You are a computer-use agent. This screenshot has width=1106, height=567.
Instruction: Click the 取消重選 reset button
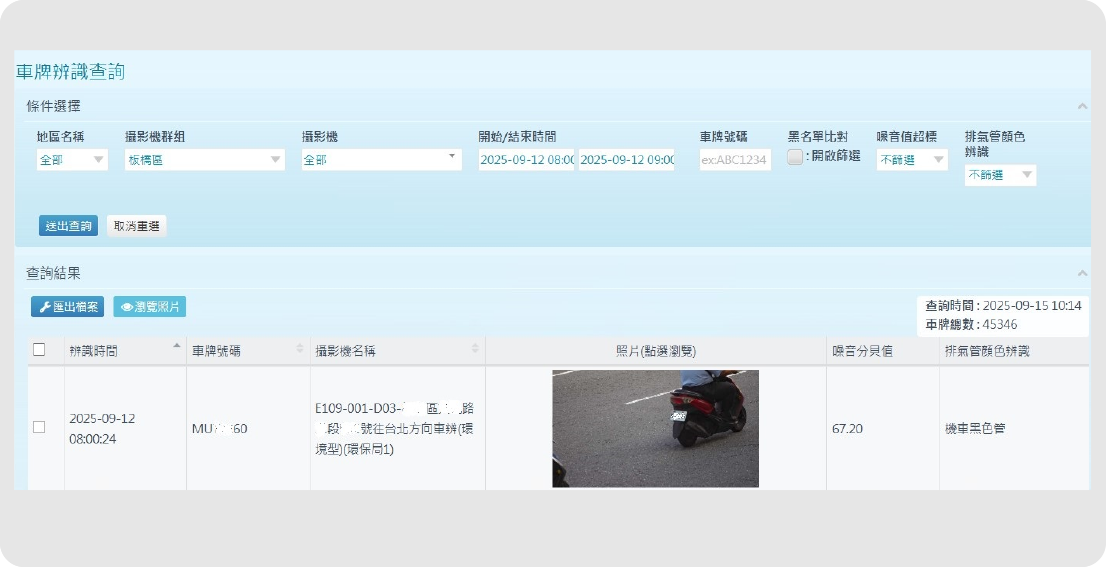tap(136, 226)
